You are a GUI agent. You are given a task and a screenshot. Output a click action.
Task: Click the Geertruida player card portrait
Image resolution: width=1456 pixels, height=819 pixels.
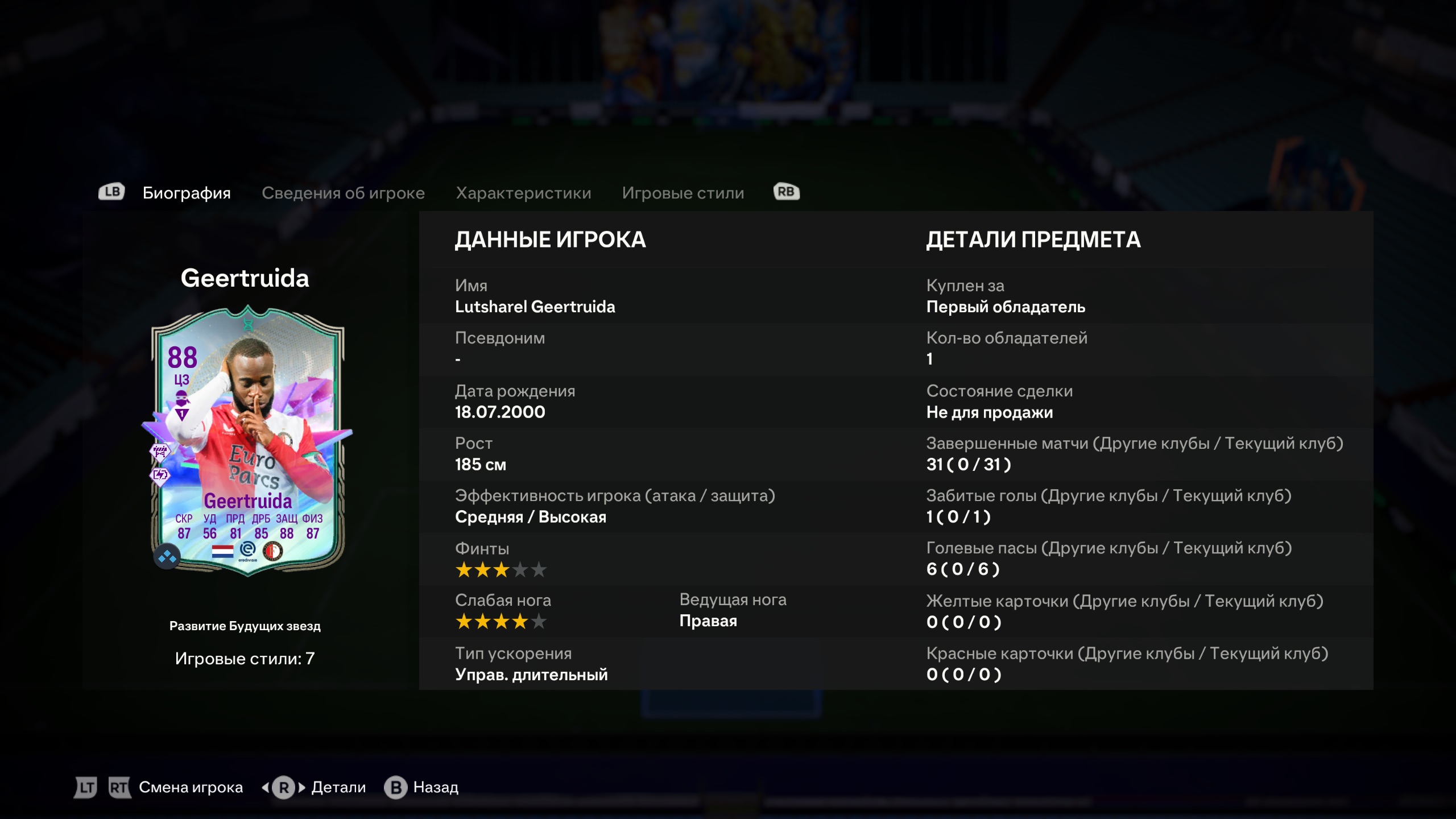pyautogui.click(x=248, y=441)
